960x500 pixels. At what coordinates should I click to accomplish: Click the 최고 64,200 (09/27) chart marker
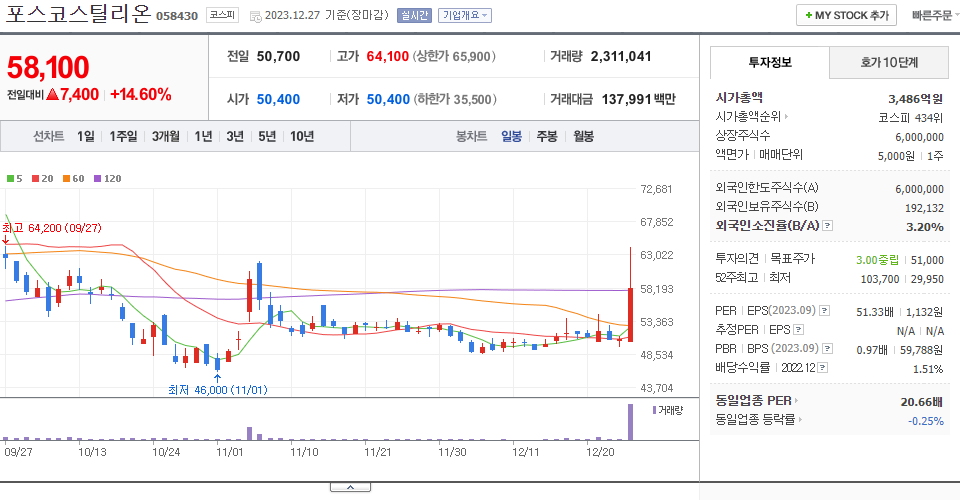51,228
